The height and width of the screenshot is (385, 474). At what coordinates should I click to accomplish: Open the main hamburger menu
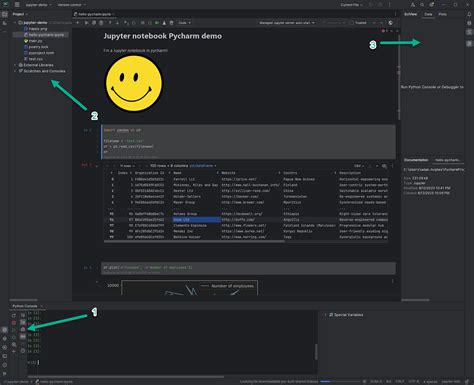17,5
